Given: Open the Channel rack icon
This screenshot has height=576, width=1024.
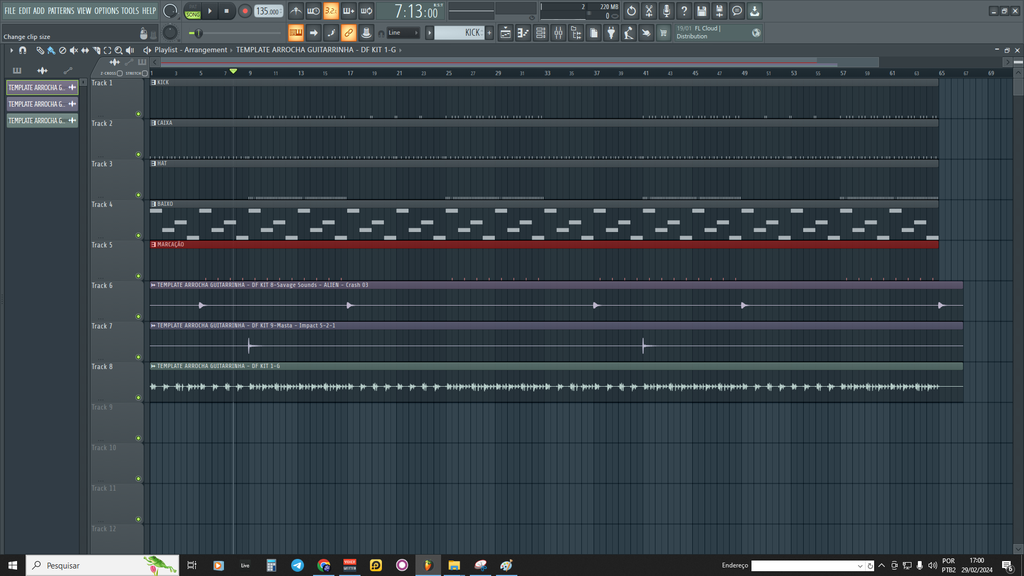Looking at the screenshot, I should [x=541, y=33].
